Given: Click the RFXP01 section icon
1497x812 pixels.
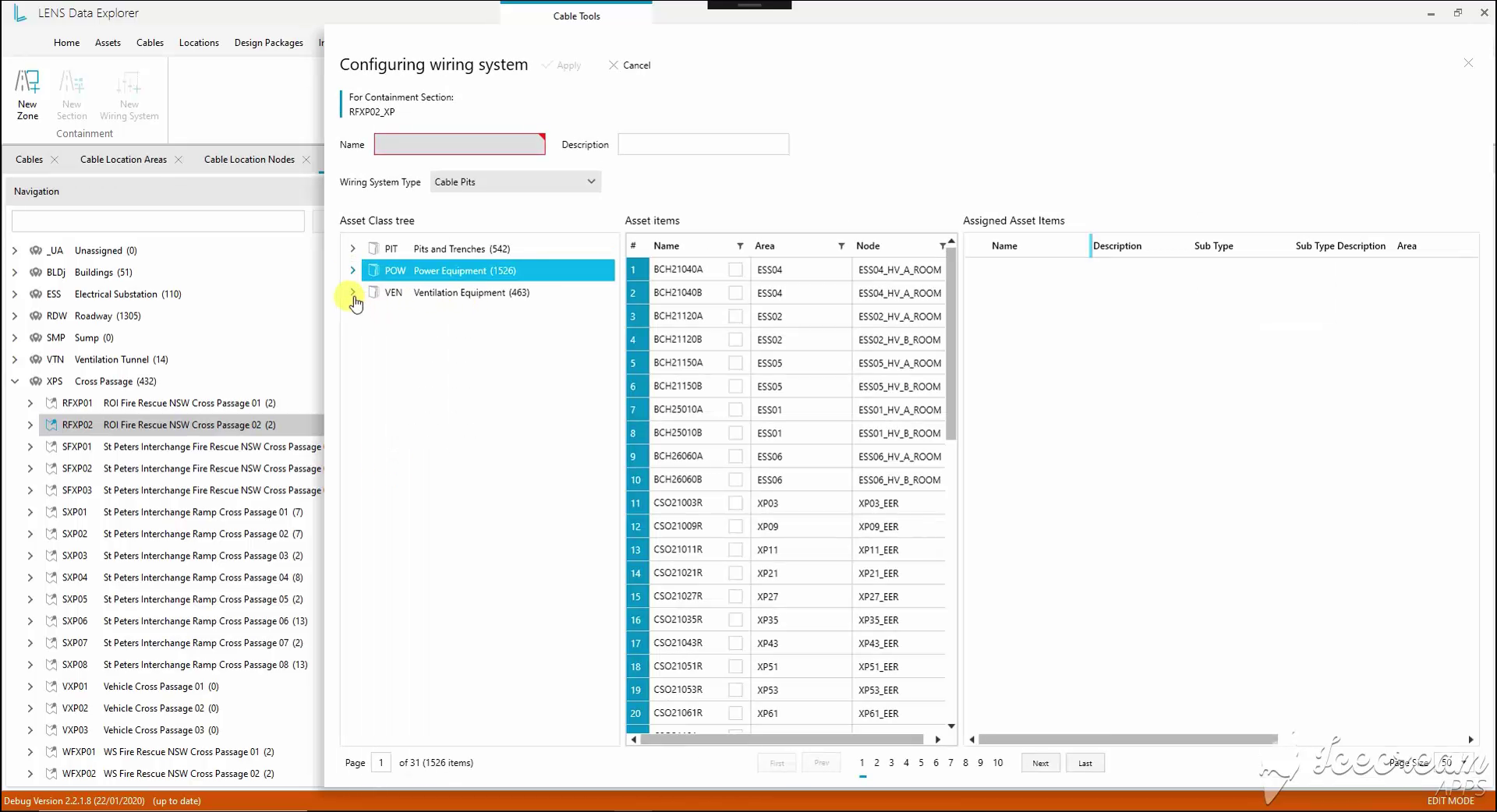Looking at the screenshot, I should point(51,404).
